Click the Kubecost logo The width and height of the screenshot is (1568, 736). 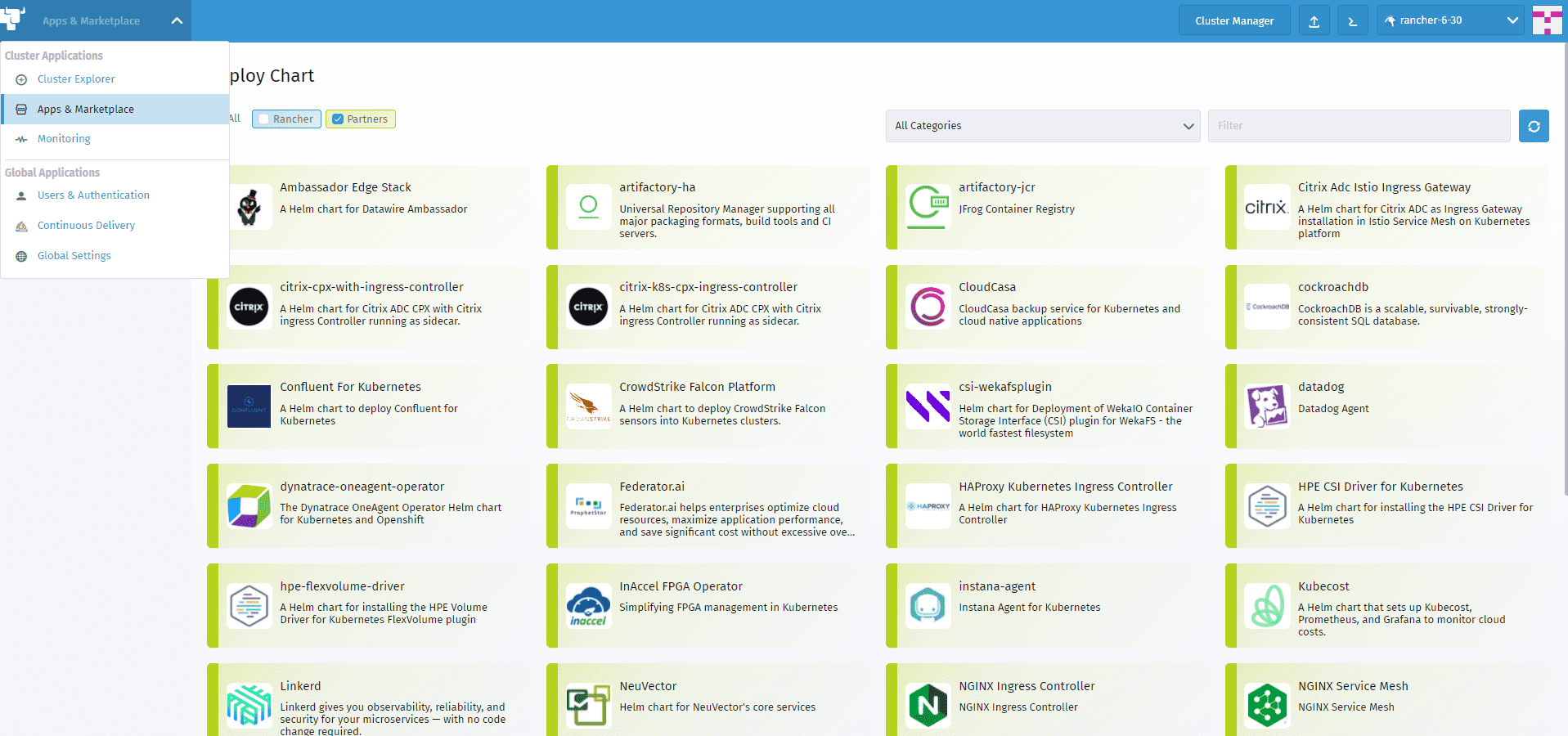click(x=1267, y=606)
